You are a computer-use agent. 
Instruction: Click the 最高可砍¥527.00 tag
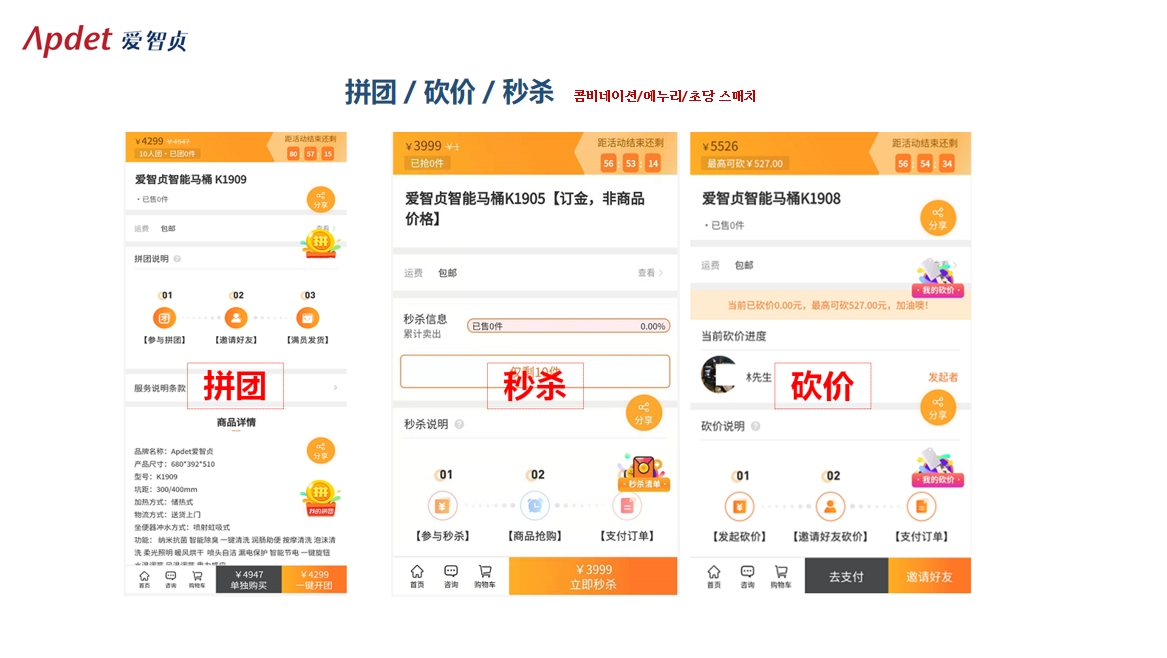[745, 164]
